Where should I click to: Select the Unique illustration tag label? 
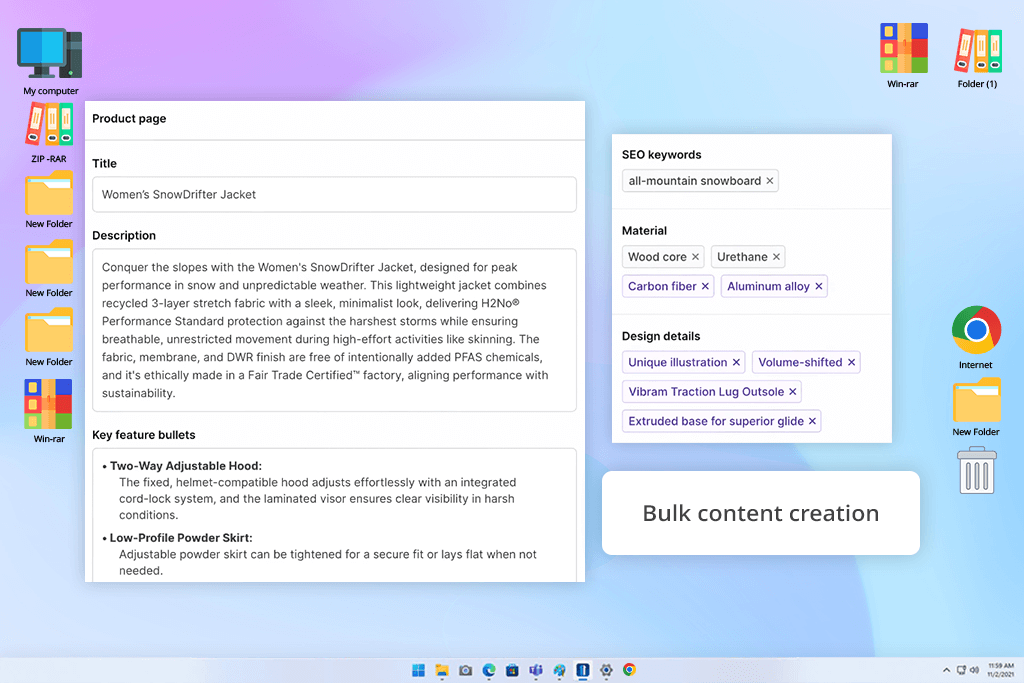point(678,362)
